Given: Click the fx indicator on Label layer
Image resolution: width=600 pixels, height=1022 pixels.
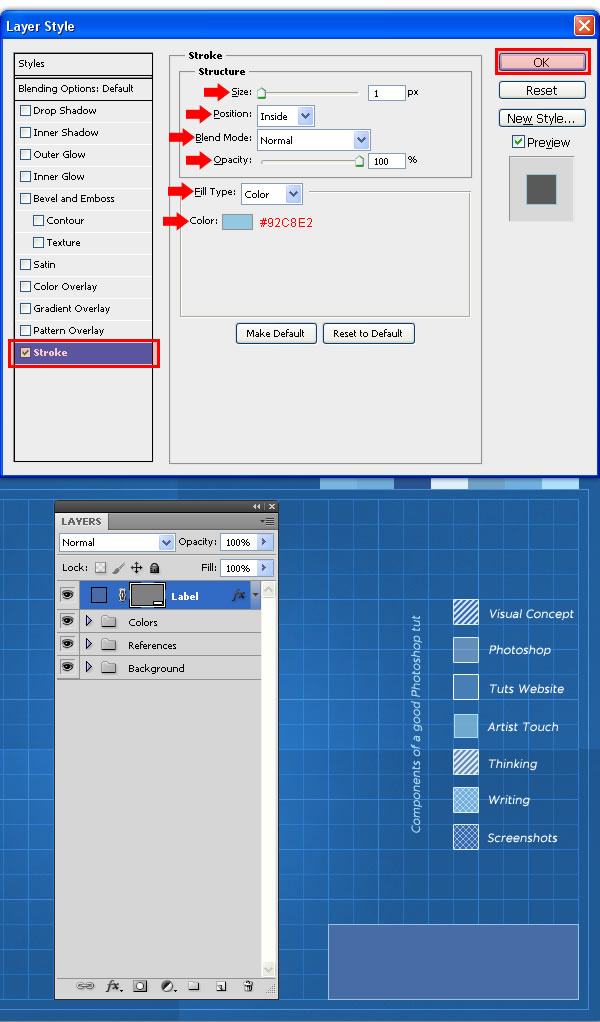Looking at the screenshot, I should pyautogui.click(x=239, y=596).
